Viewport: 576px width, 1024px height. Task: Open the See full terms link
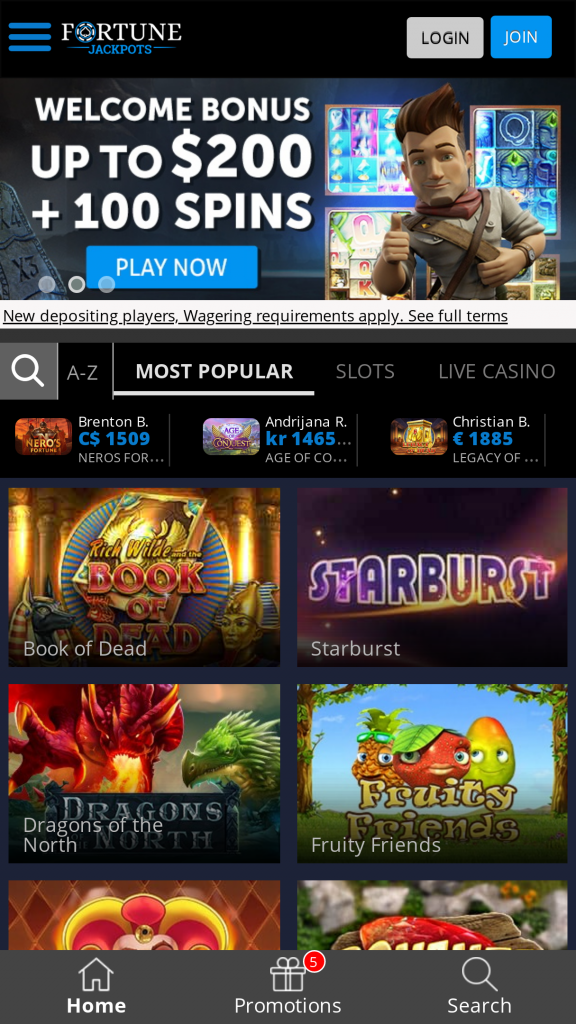click(458, 316)
